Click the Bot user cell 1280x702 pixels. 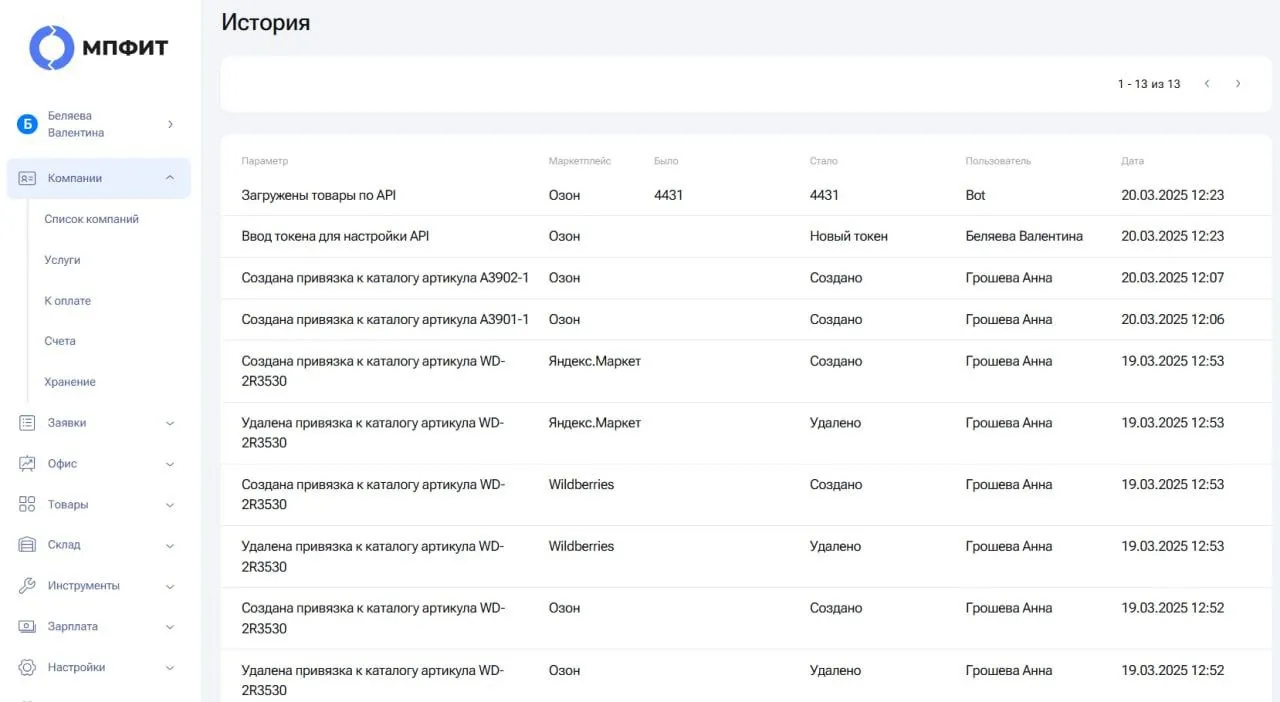[x=976, y=195]
